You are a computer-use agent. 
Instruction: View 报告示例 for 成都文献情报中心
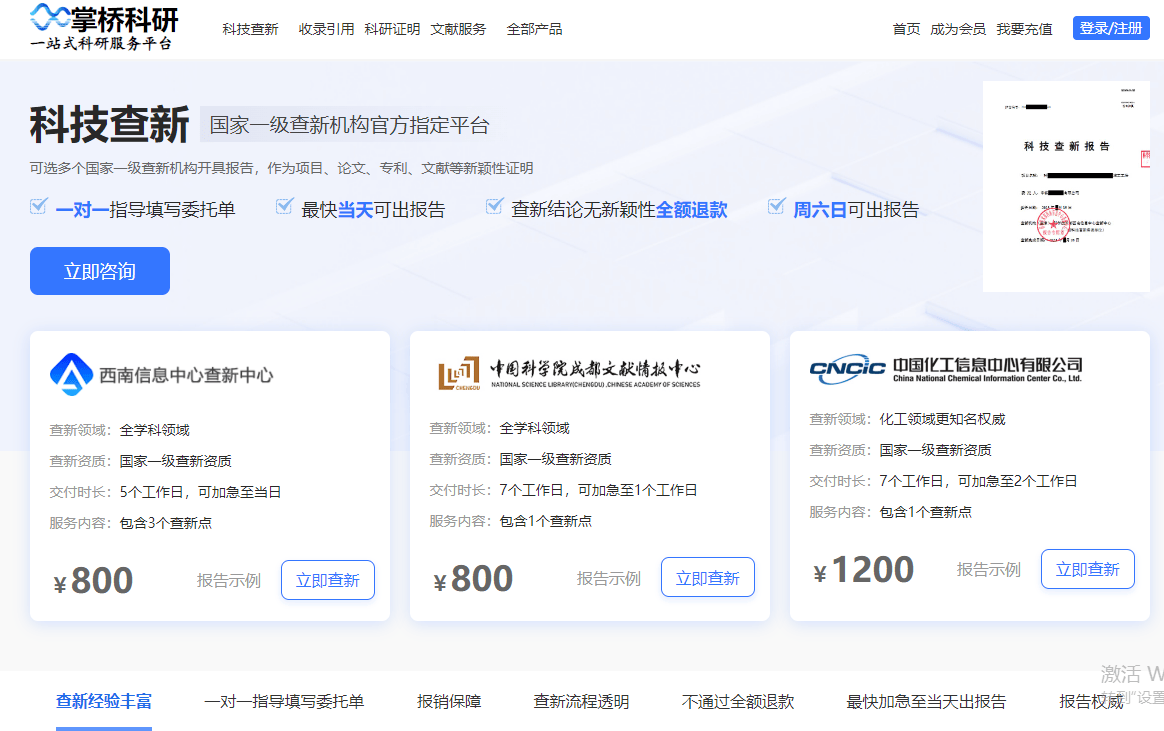pyautogui.click(x=609, y=578)
